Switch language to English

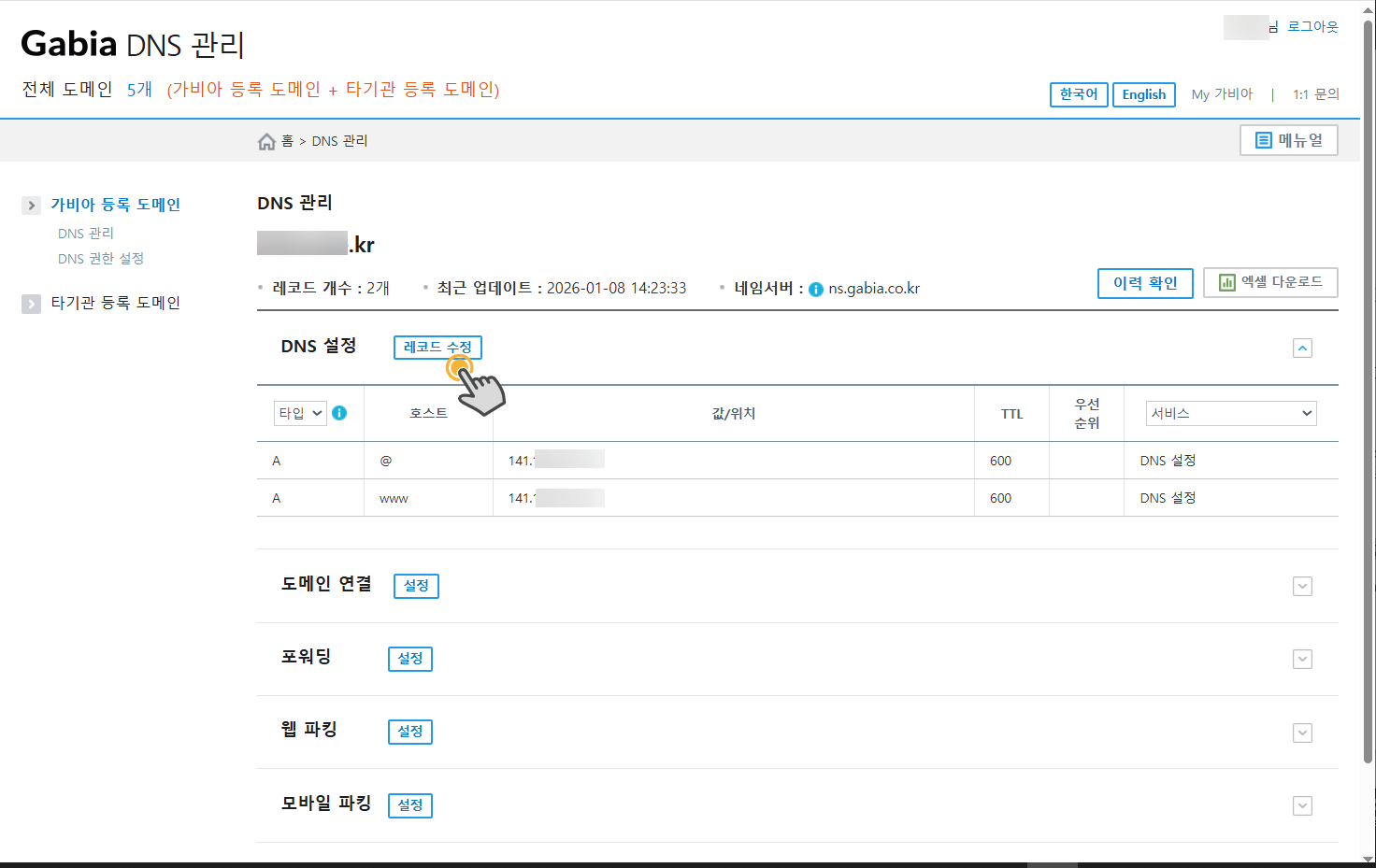point(1144,94)
